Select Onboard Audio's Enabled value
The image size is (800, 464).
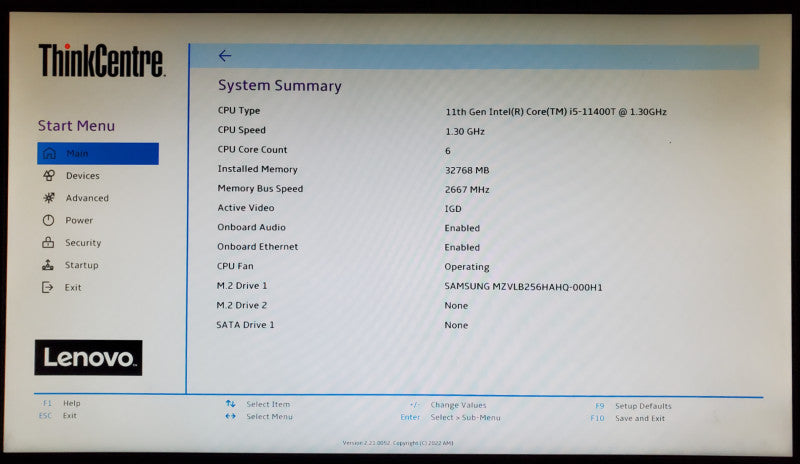462,228
